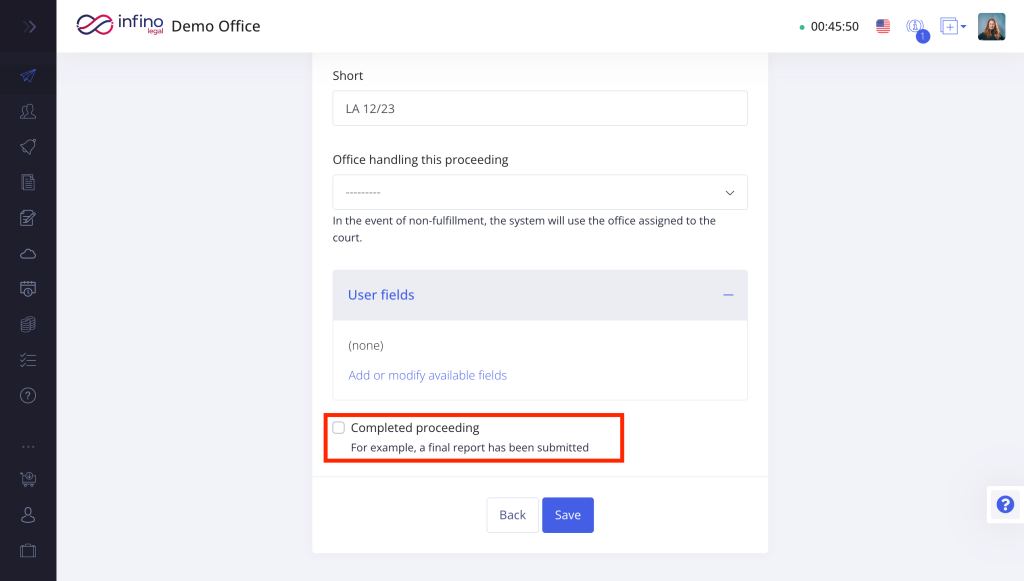Image resolution: width=1024 pixels, height=581 pixels.
Task: Open the calendar icon in the sidebar
Action: pos(28,289)
